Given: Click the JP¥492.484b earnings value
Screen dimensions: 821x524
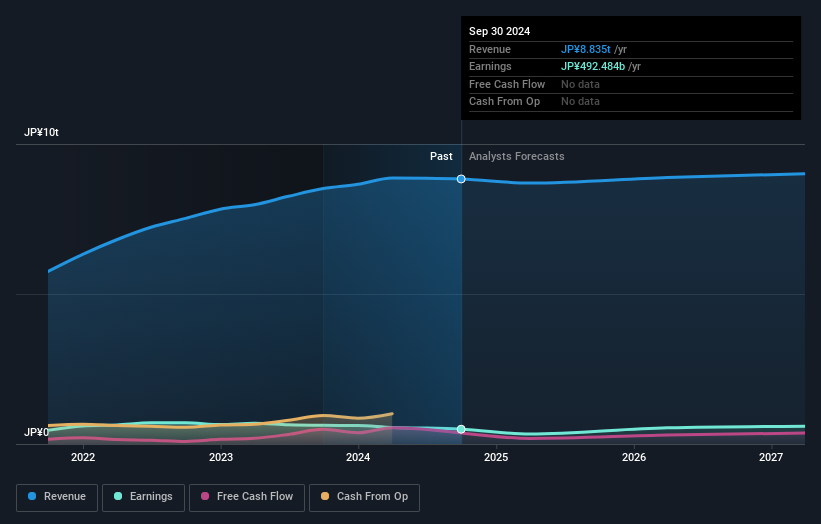Looking at the screenshot, I should pos(593,66).
